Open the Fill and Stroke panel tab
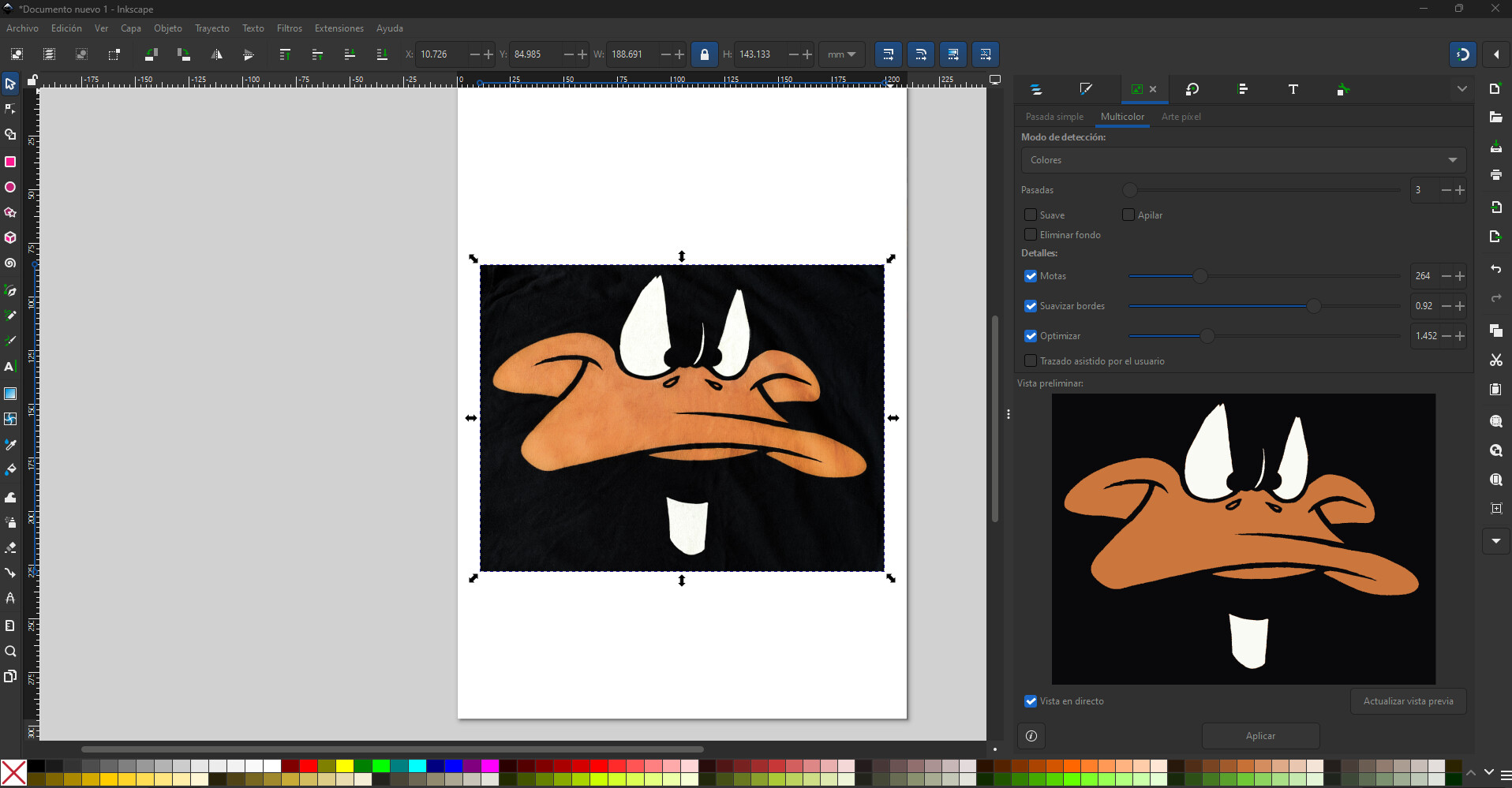 coord(1086,89)
